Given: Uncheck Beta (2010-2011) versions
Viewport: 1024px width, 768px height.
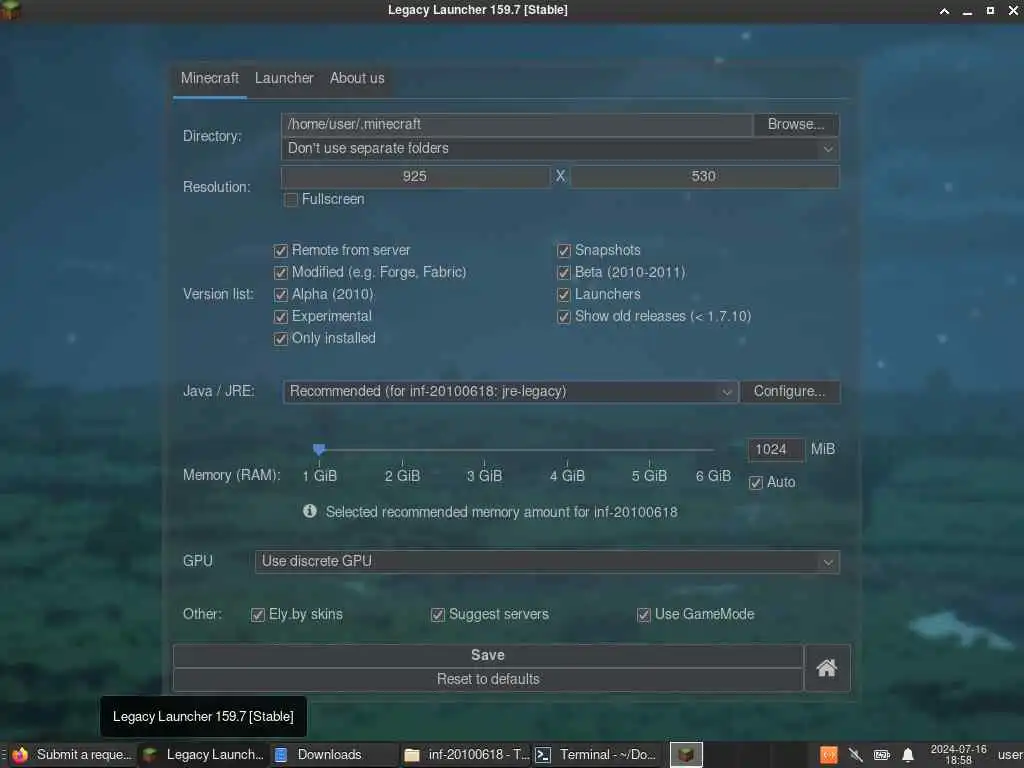Looking at the screenshot, I should point(564,272).
